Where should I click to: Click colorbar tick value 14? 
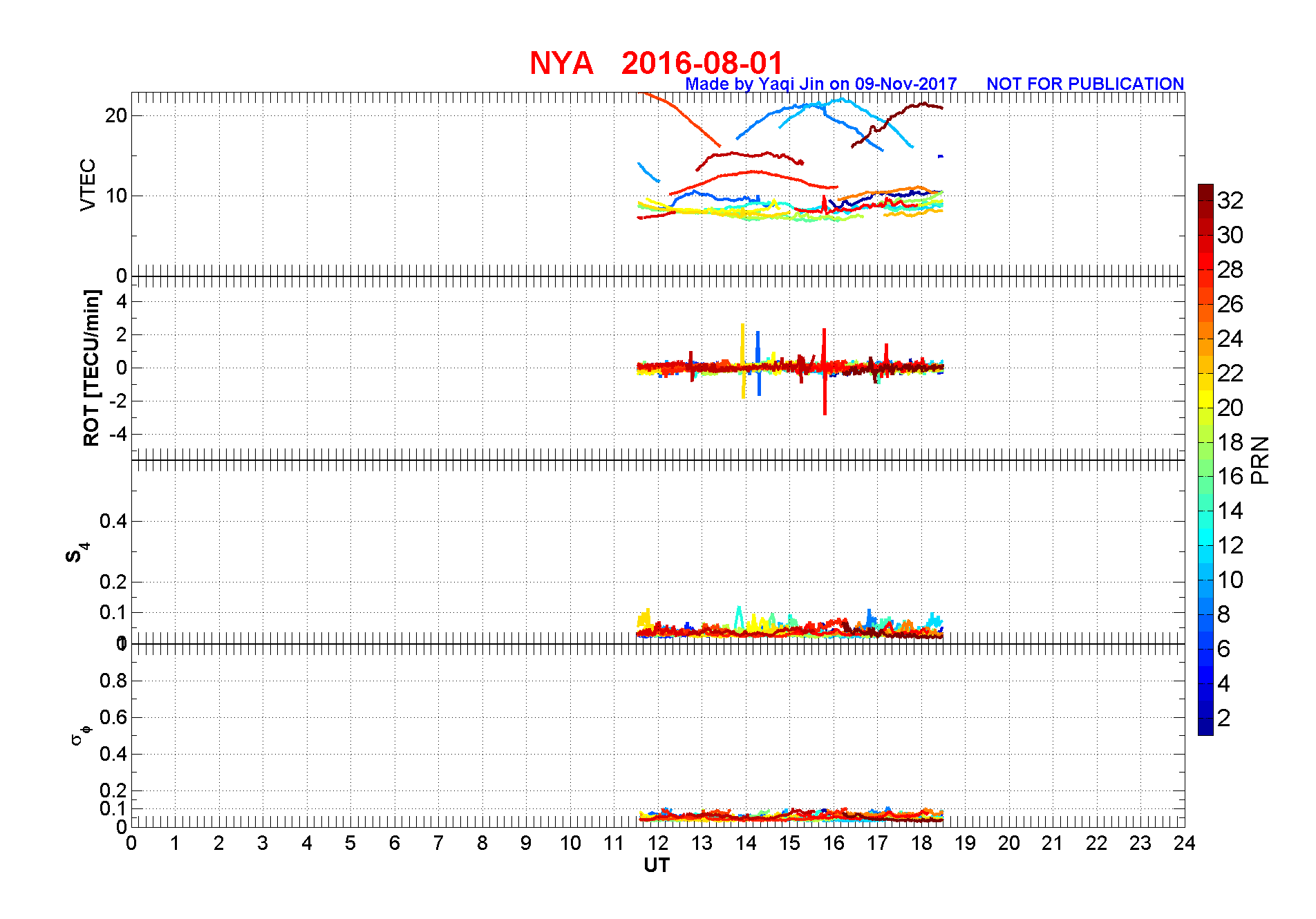(x=1230, y=511)
